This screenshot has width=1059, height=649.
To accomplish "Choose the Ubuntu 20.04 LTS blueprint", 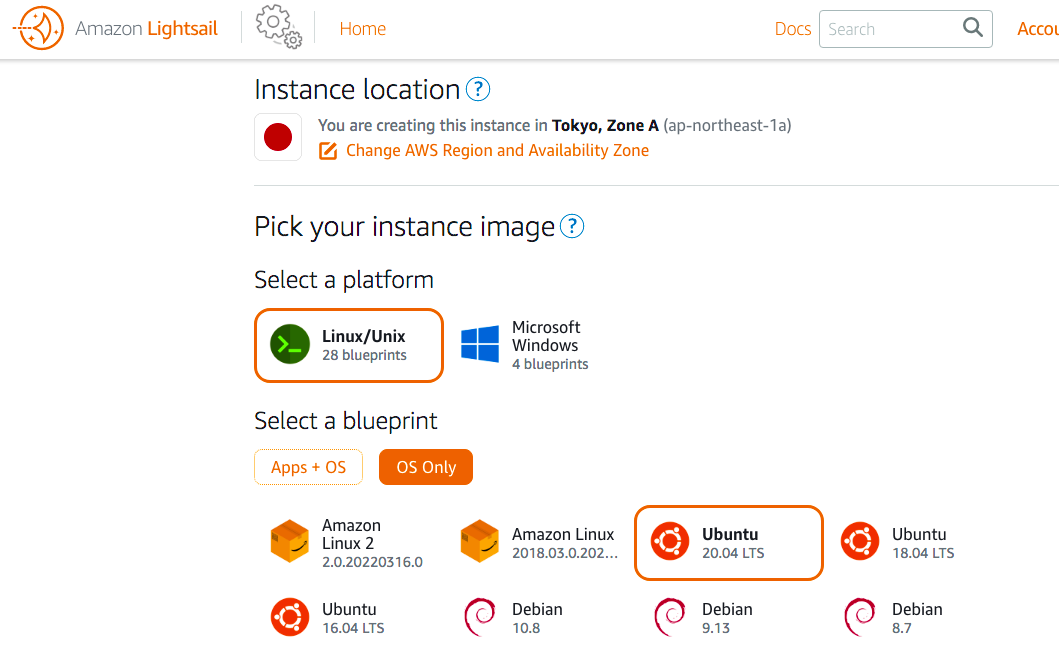I will 728,543.
